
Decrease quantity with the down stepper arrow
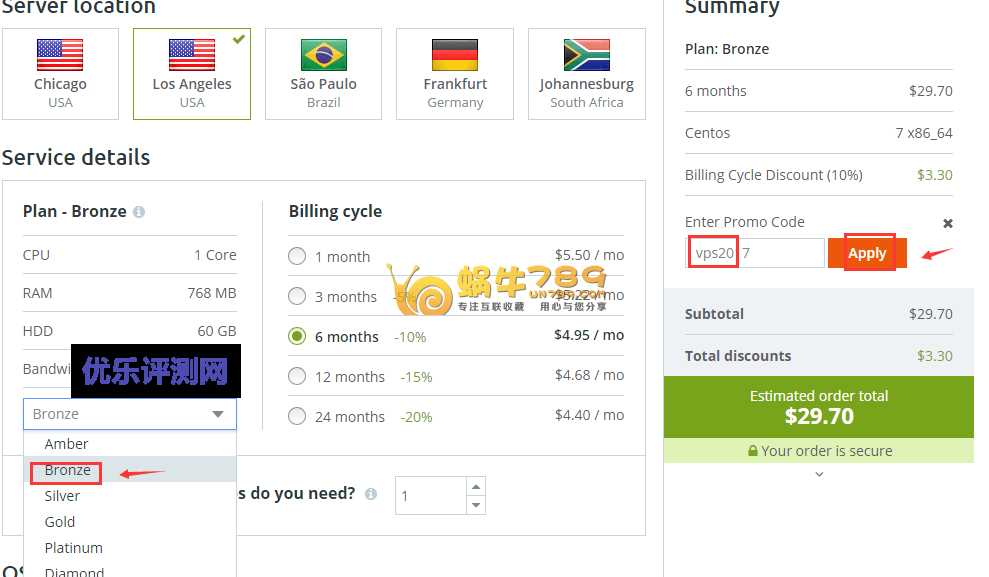coord(476,505)
